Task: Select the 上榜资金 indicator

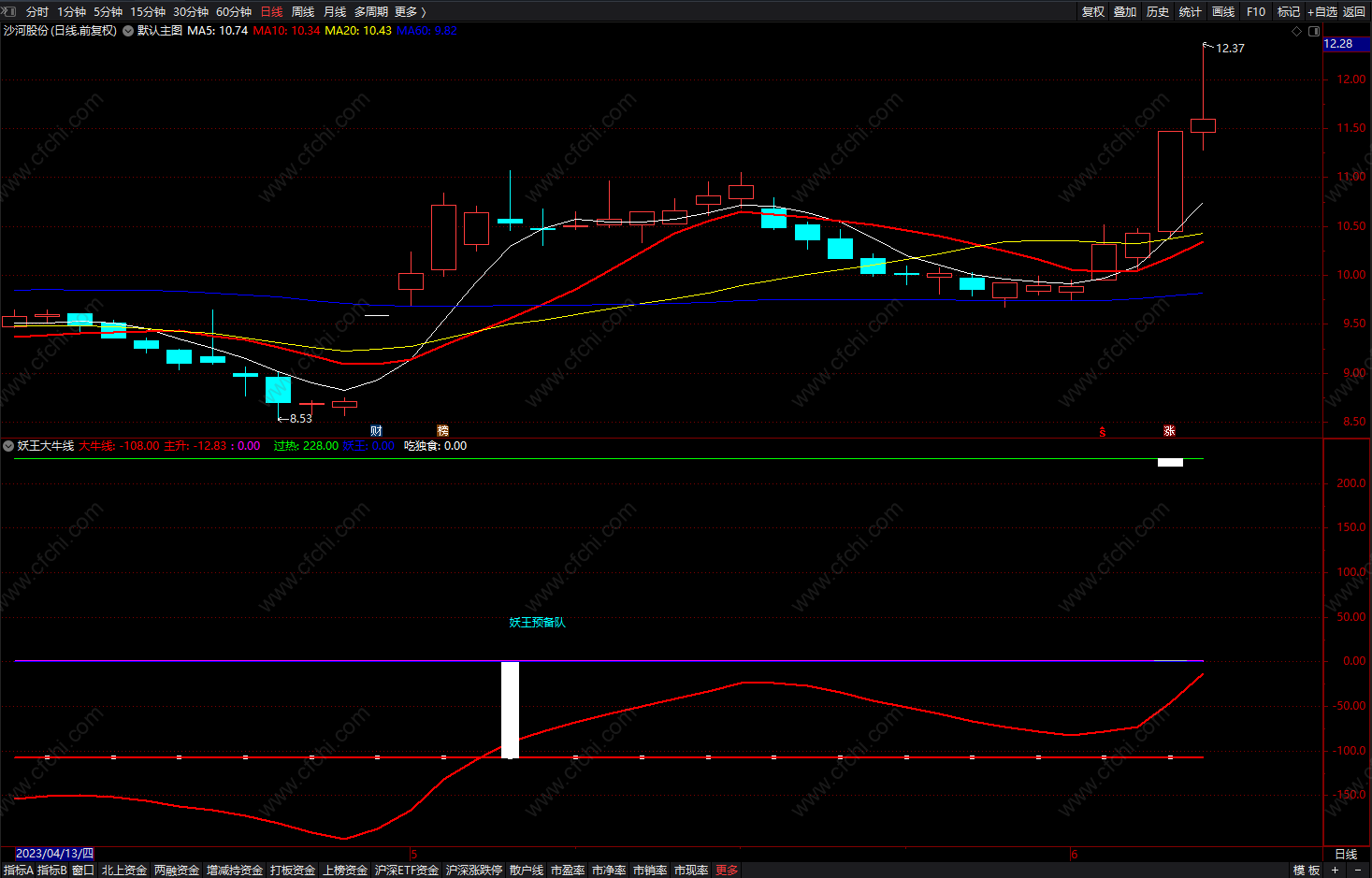Action: click(x=345, y=871)
